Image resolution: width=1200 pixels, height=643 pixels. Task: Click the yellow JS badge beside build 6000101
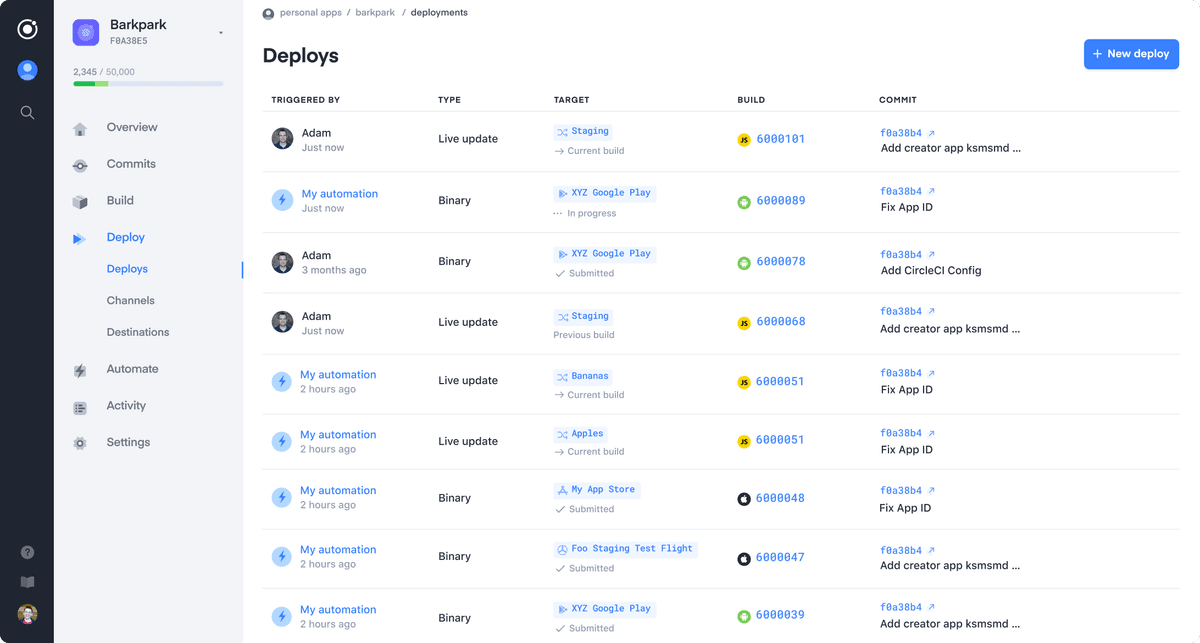click(744, 140)
